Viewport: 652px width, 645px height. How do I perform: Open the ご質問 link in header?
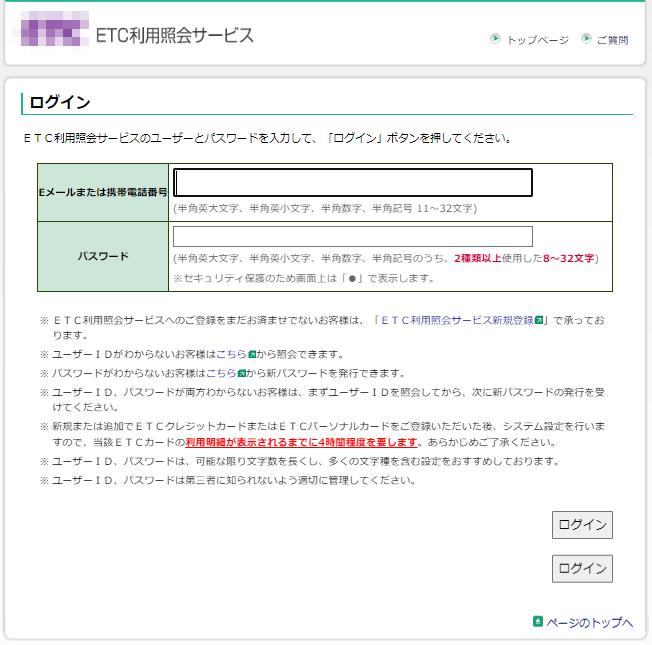[x=612, y=40]
